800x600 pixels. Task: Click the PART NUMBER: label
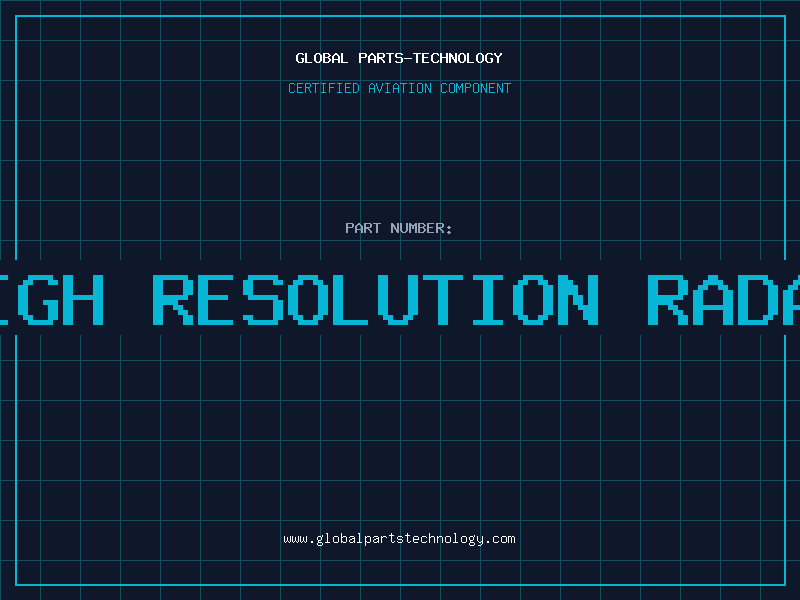point(399,228)
